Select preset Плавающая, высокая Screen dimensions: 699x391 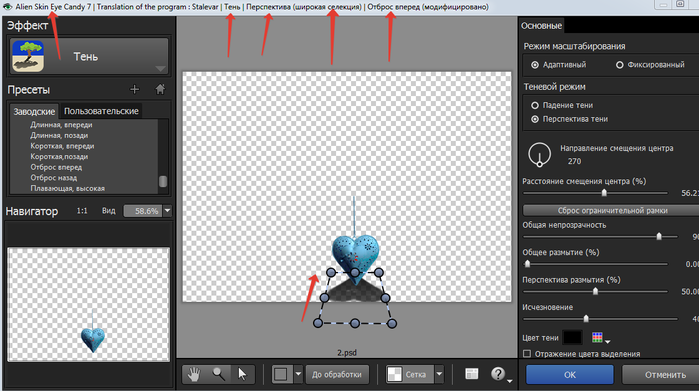(68, 189)
